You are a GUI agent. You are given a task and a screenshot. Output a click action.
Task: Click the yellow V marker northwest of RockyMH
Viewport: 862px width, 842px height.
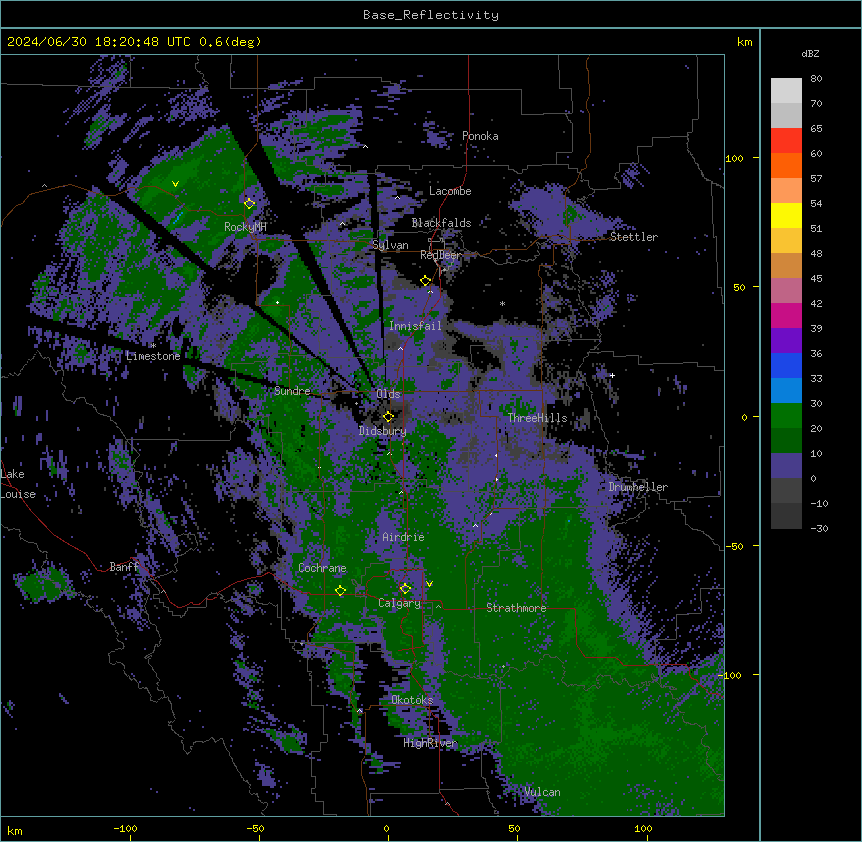point(175,184)
